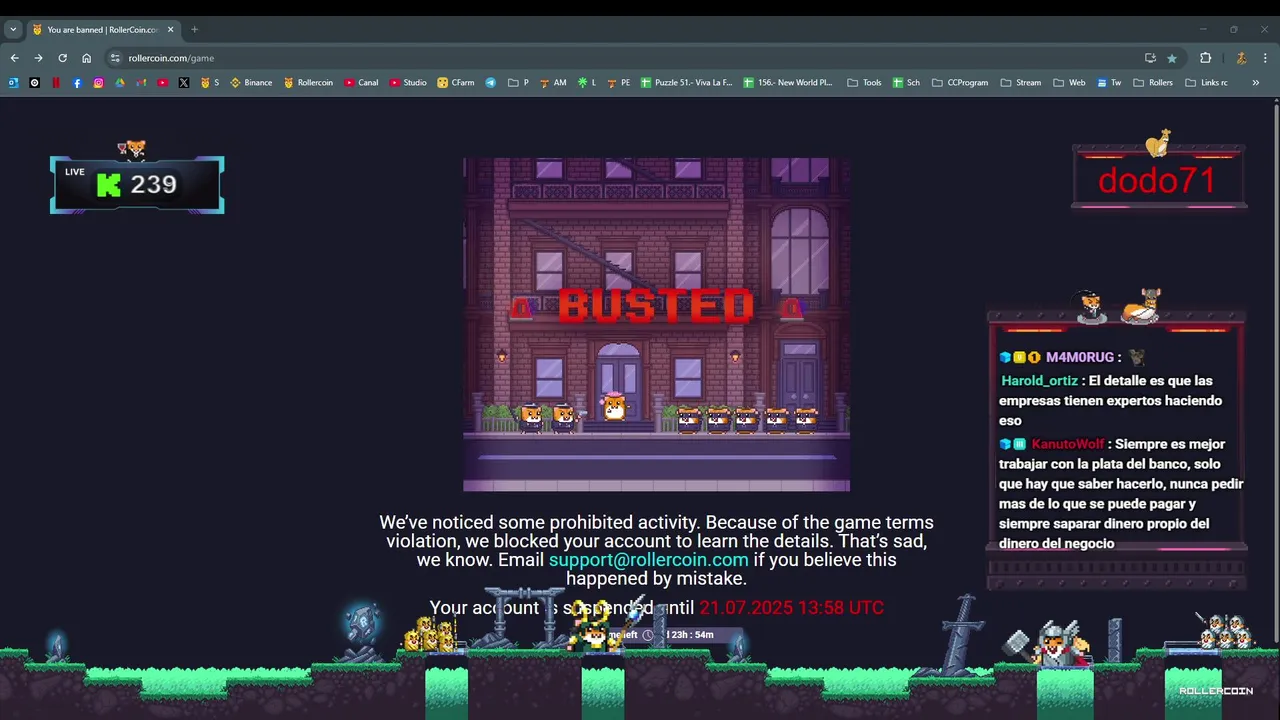Viewport: 1280px width, 720px height.
Task: Open the AM bookmark
Action: point(553,83)
